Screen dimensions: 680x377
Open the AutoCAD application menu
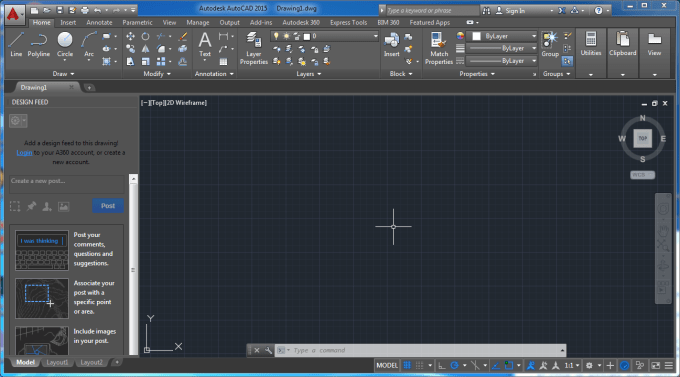(14, 14)
